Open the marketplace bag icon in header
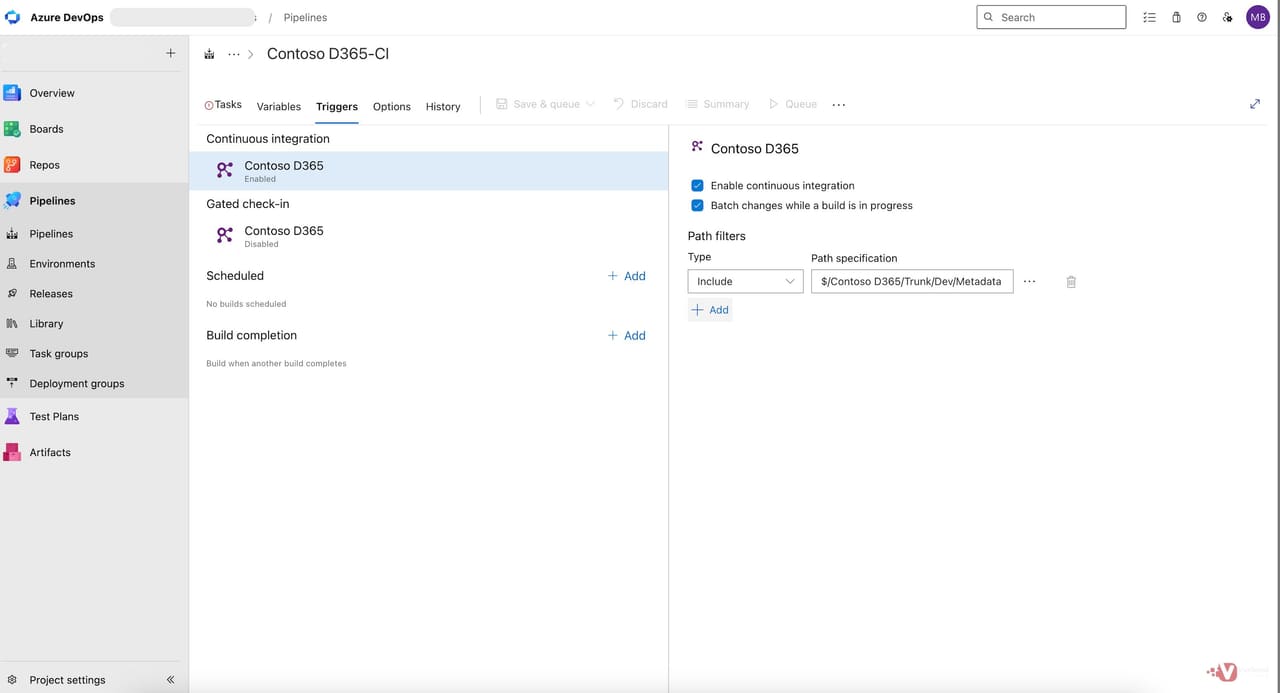Image resolution: width=1280 pixels, height=693 pixels. [x=1176, y=17]
